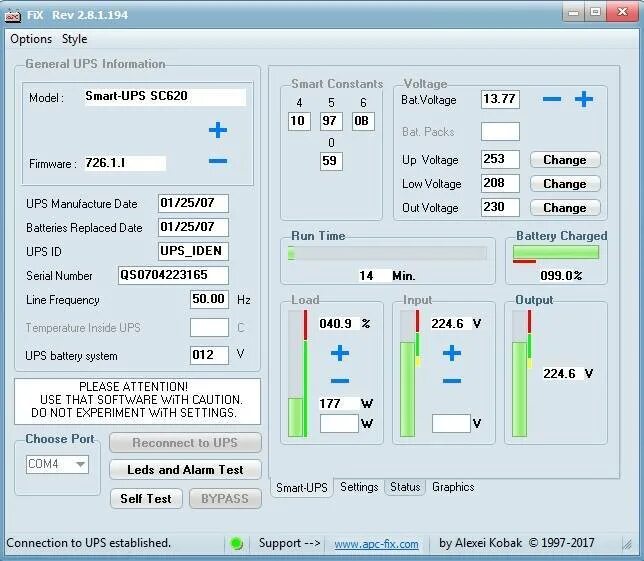Click Change button for Up Voltage
The height and width of the screenshot is (561, 644).
pos(565,160)
